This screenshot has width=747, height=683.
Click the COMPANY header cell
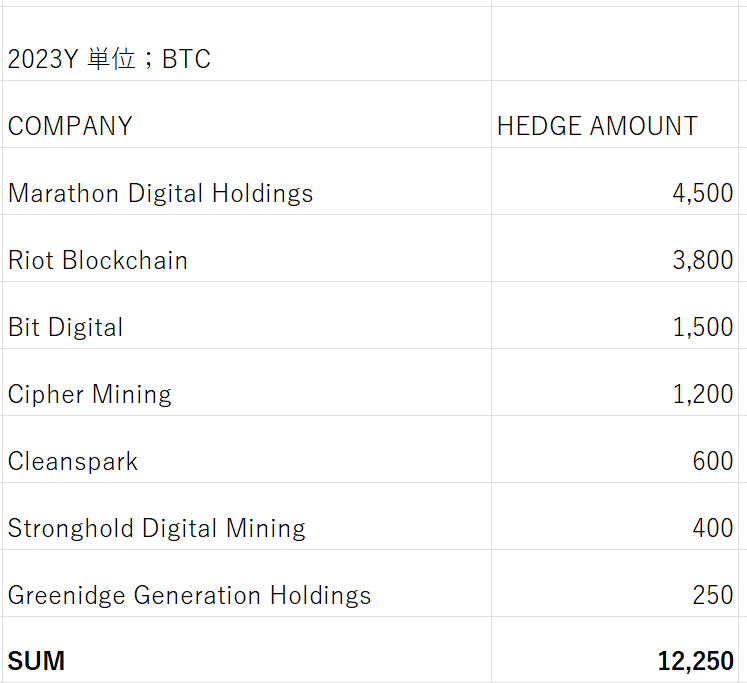(70, 126)
